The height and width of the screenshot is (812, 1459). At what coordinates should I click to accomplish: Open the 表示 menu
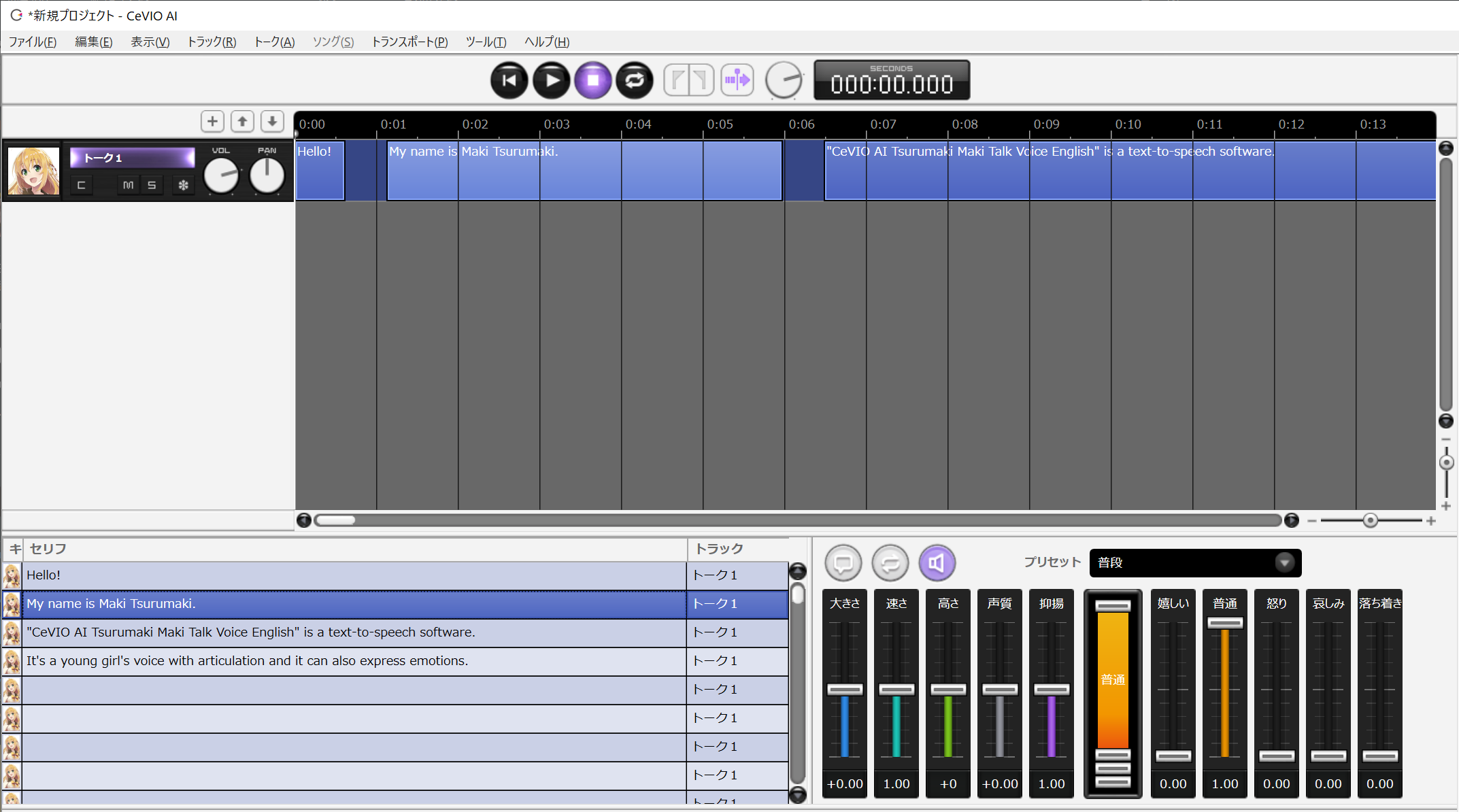pyautogui.click(x=150, y=42)
